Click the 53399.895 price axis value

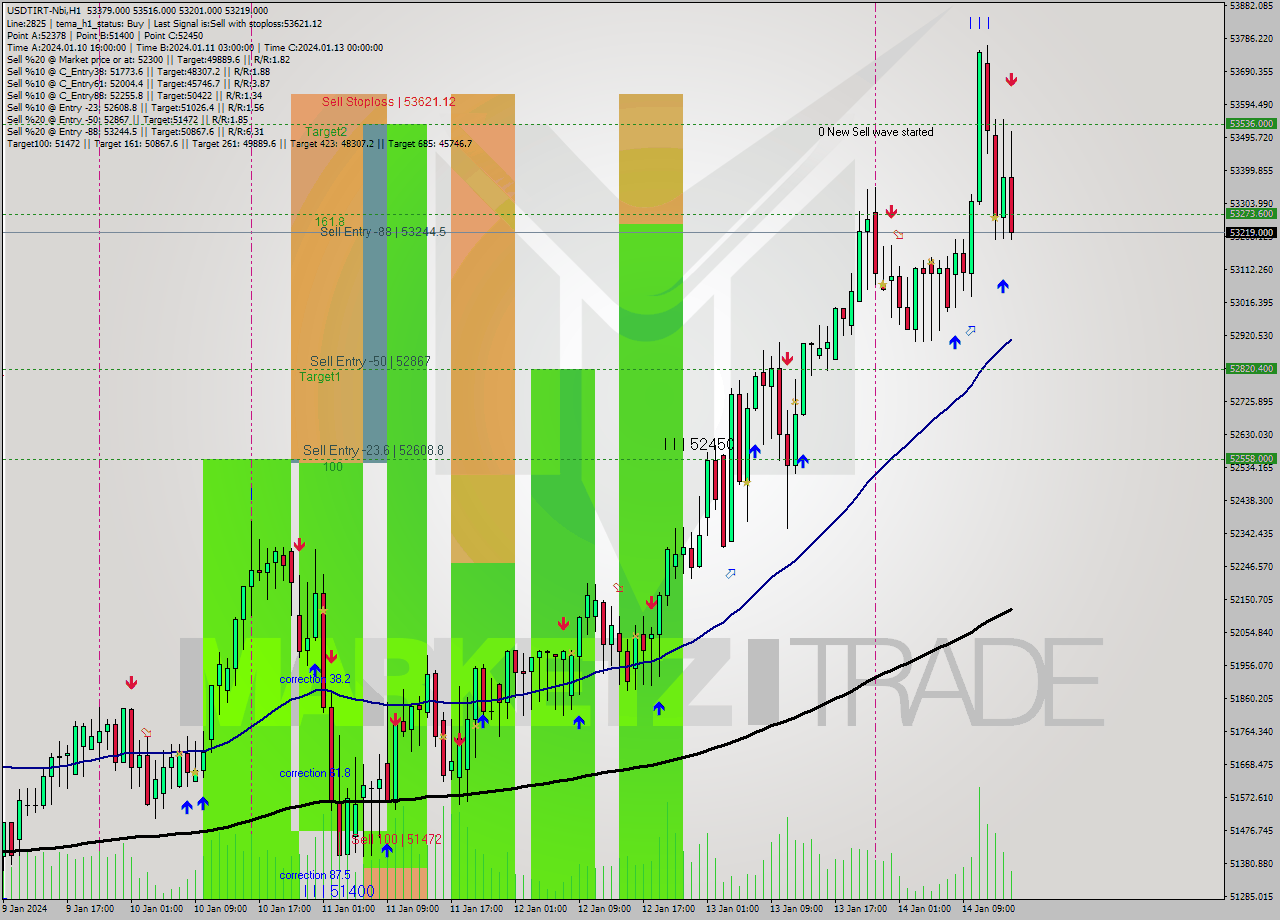click(1251, 171)
